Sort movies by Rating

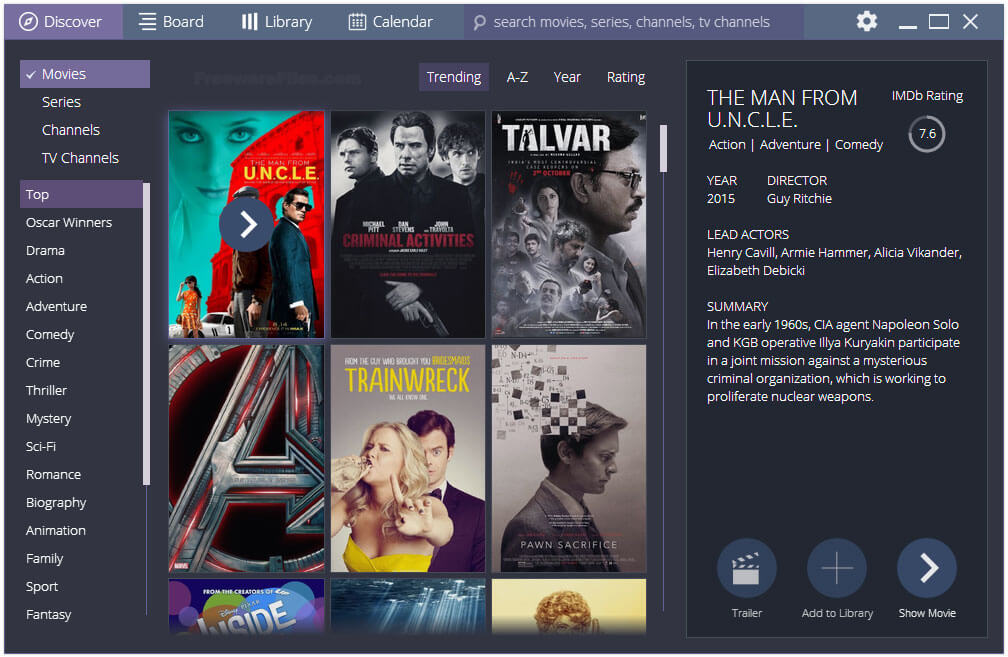coord(626,77)
